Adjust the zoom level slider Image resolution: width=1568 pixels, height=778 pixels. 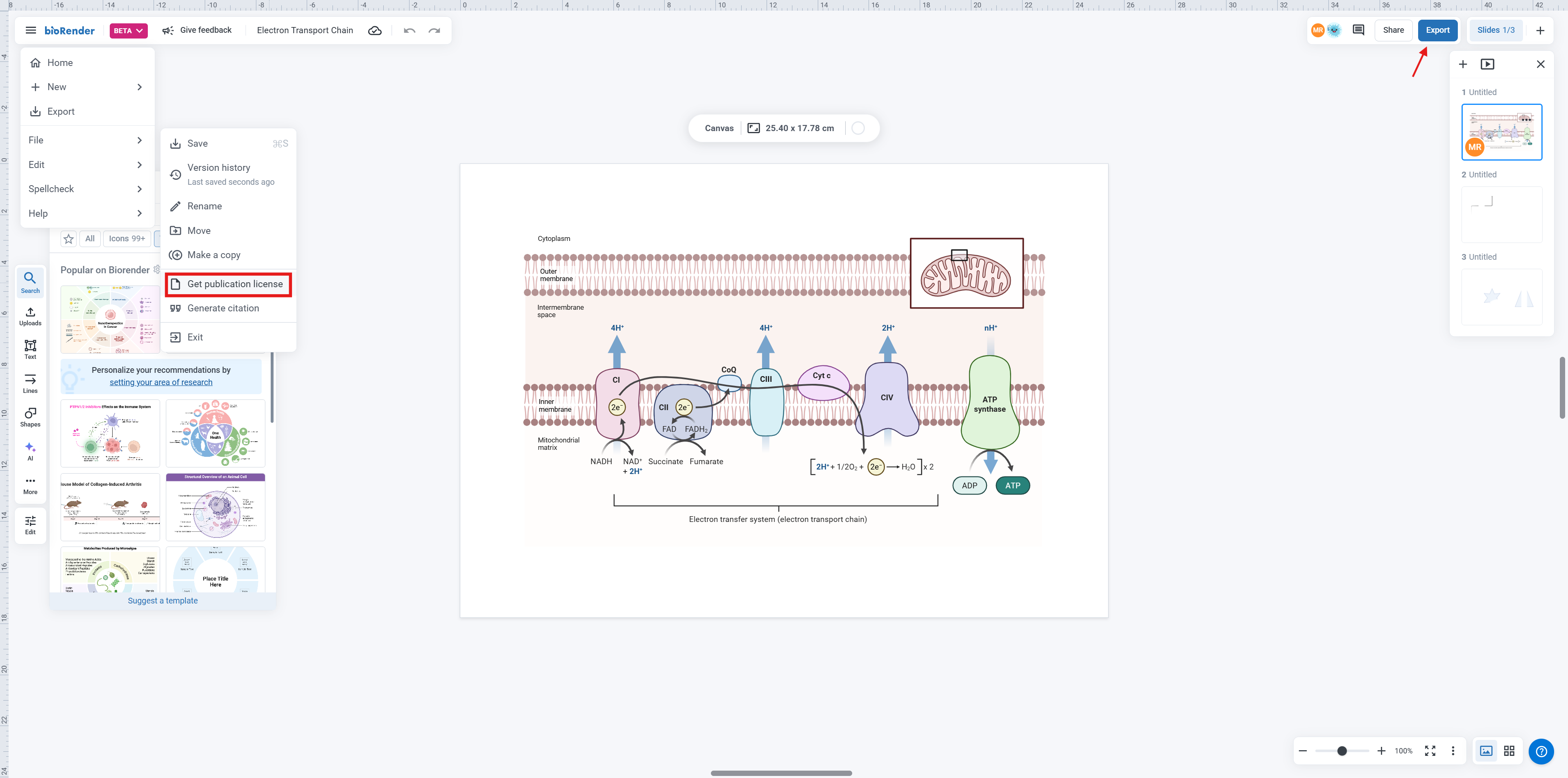[1342, 751]
